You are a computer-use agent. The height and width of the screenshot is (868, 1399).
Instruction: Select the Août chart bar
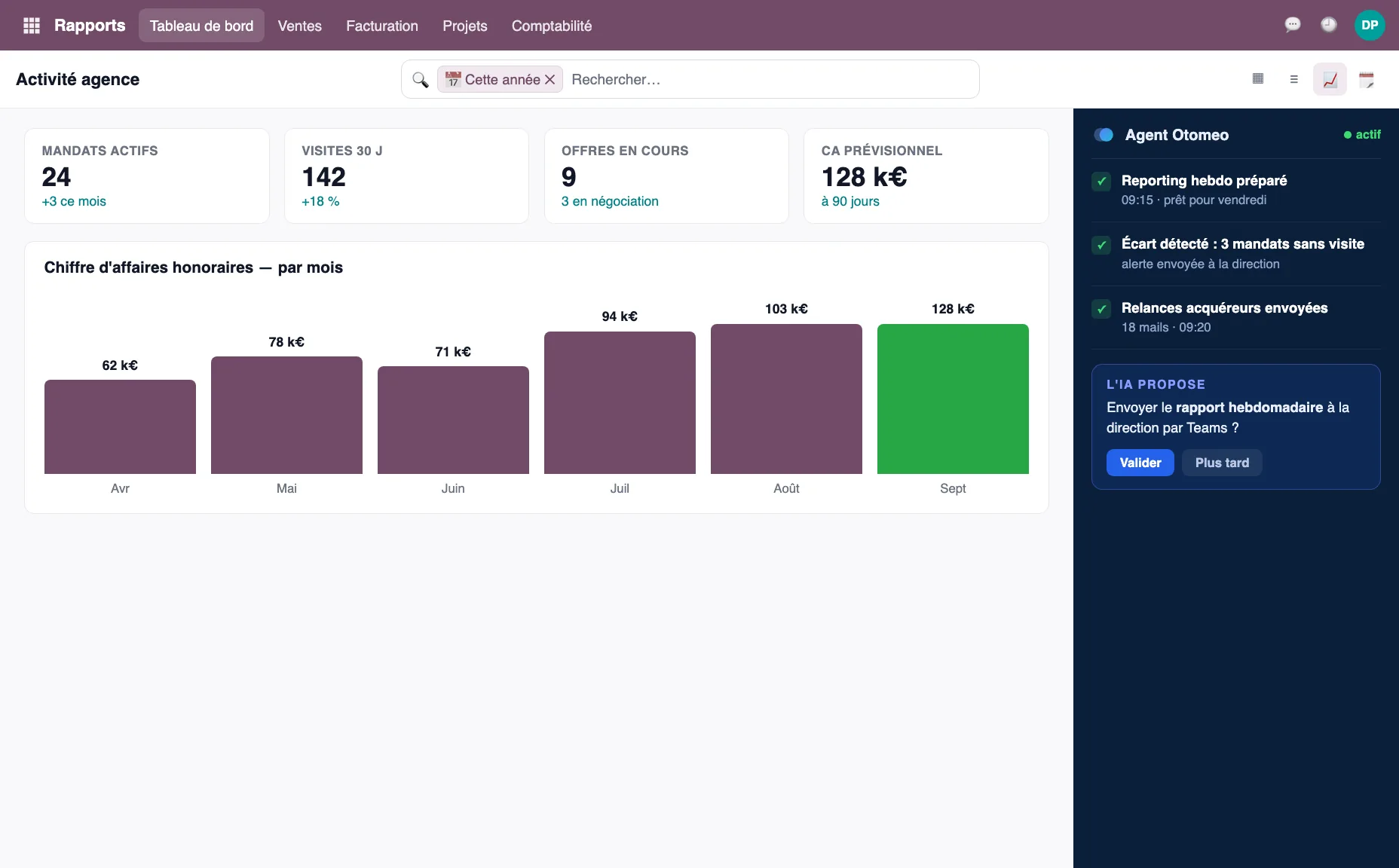(x=786, y=399)
